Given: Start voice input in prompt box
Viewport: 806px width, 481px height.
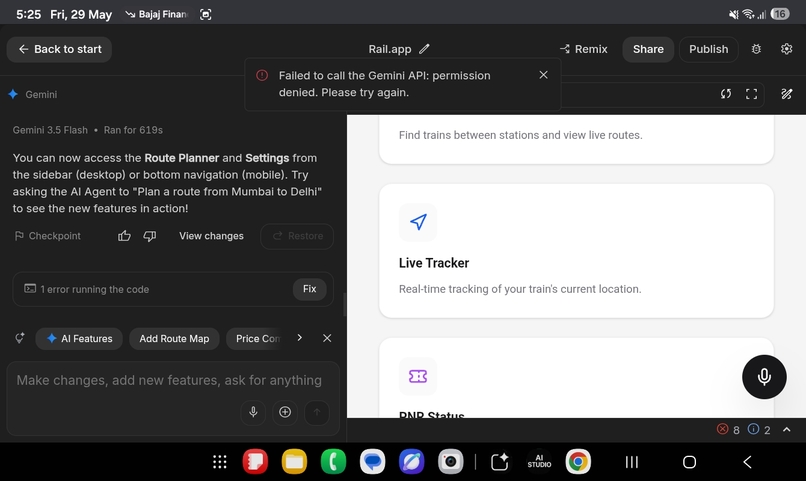Looking at the screenshot, I should click(253, 412).
